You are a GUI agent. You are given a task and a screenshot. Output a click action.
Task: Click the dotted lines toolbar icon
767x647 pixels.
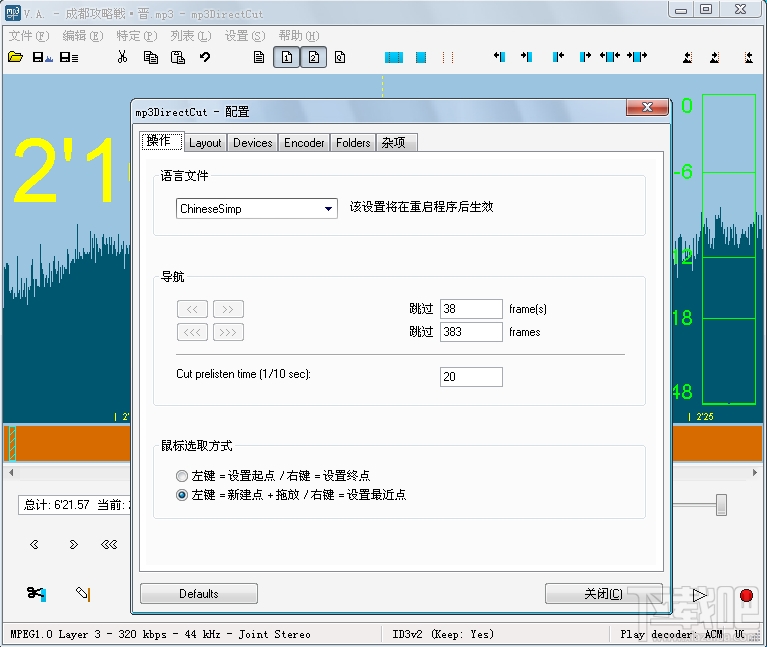448,57
